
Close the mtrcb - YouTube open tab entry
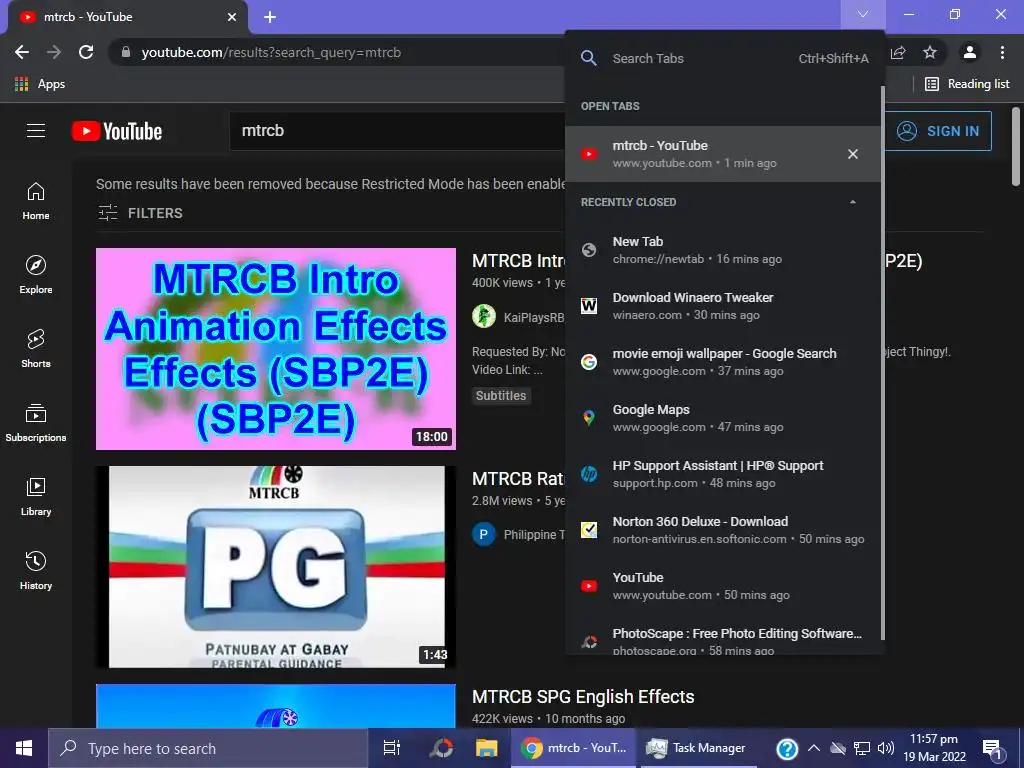852,154
